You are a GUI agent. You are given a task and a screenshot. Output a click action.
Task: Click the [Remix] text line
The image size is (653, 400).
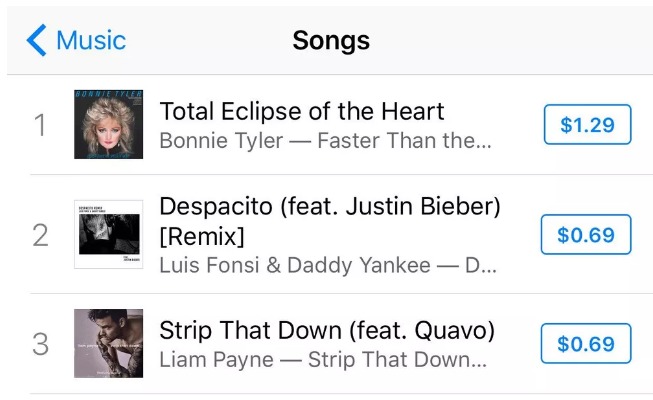pos(202,237)
